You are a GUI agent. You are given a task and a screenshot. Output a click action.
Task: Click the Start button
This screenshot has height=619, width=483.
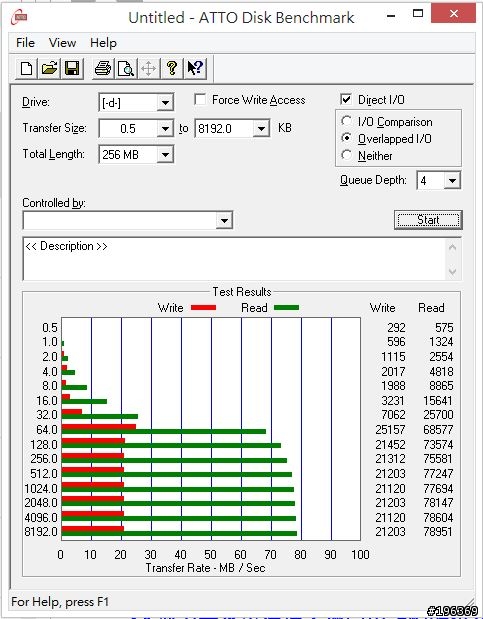tap(428, 220)
